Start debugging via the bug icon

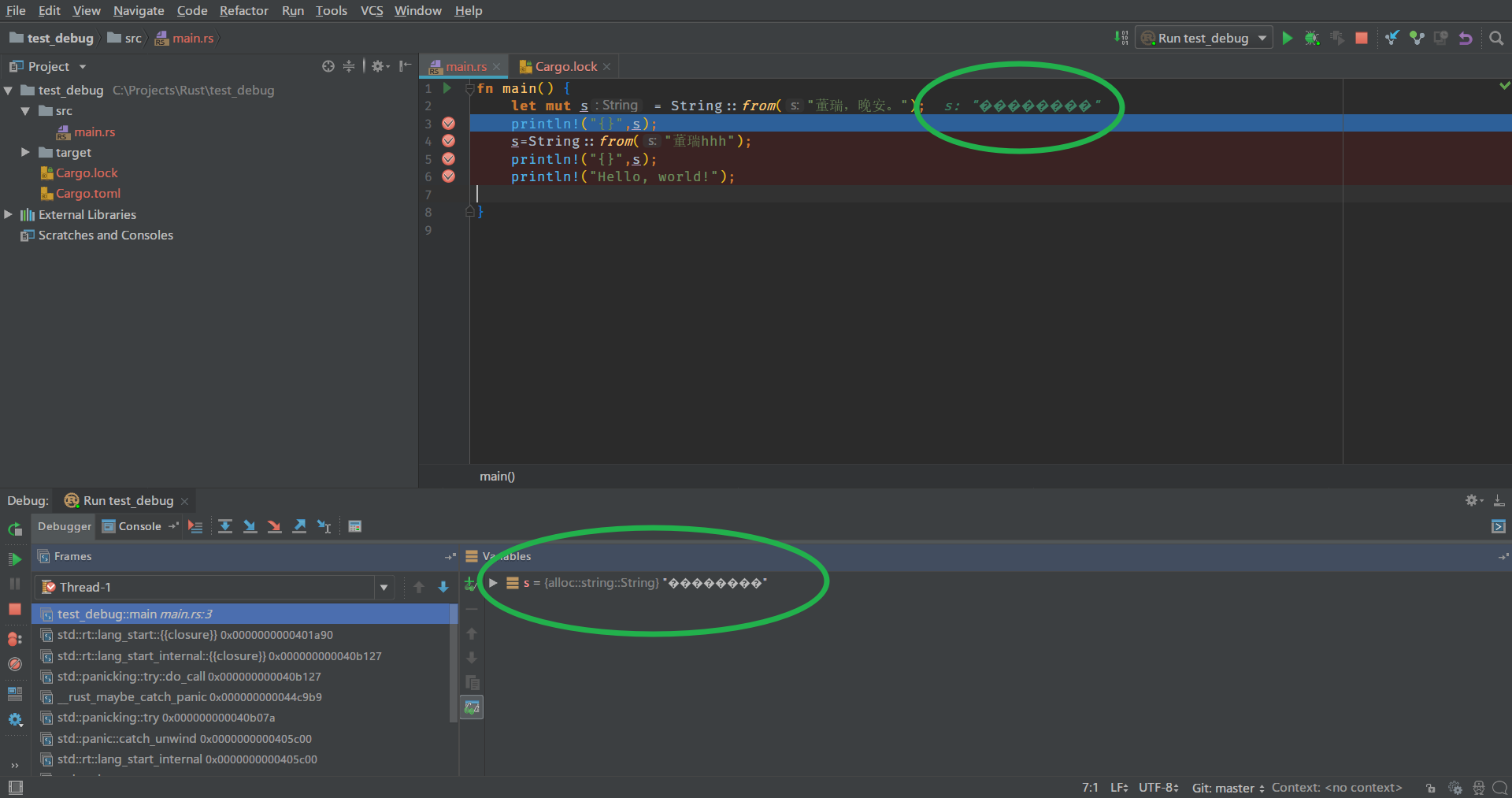pyautogui.click(x=1312, y=38)
